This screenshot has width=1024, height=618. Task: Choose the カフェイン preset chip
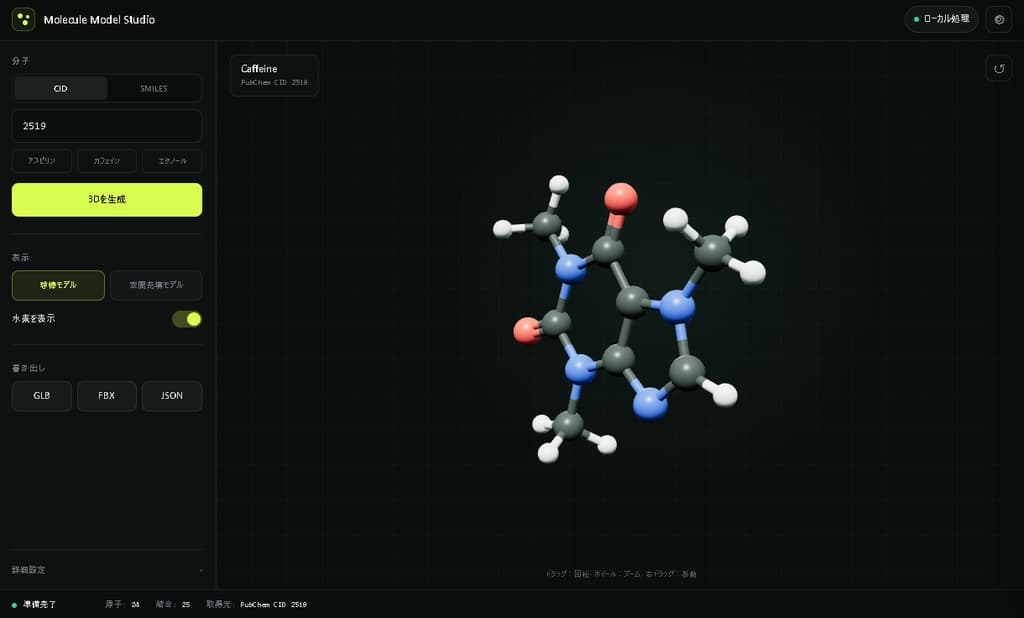click(106, 161)
